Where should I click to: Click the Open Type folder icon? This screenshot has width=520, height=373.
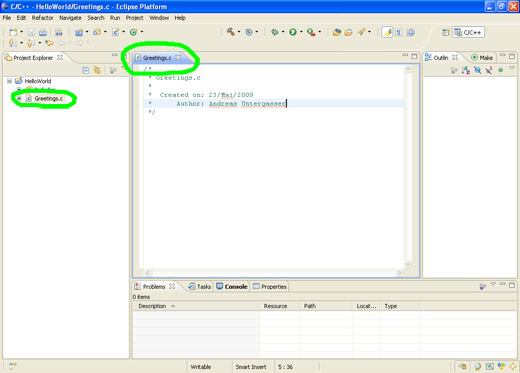tap(337, 32)
